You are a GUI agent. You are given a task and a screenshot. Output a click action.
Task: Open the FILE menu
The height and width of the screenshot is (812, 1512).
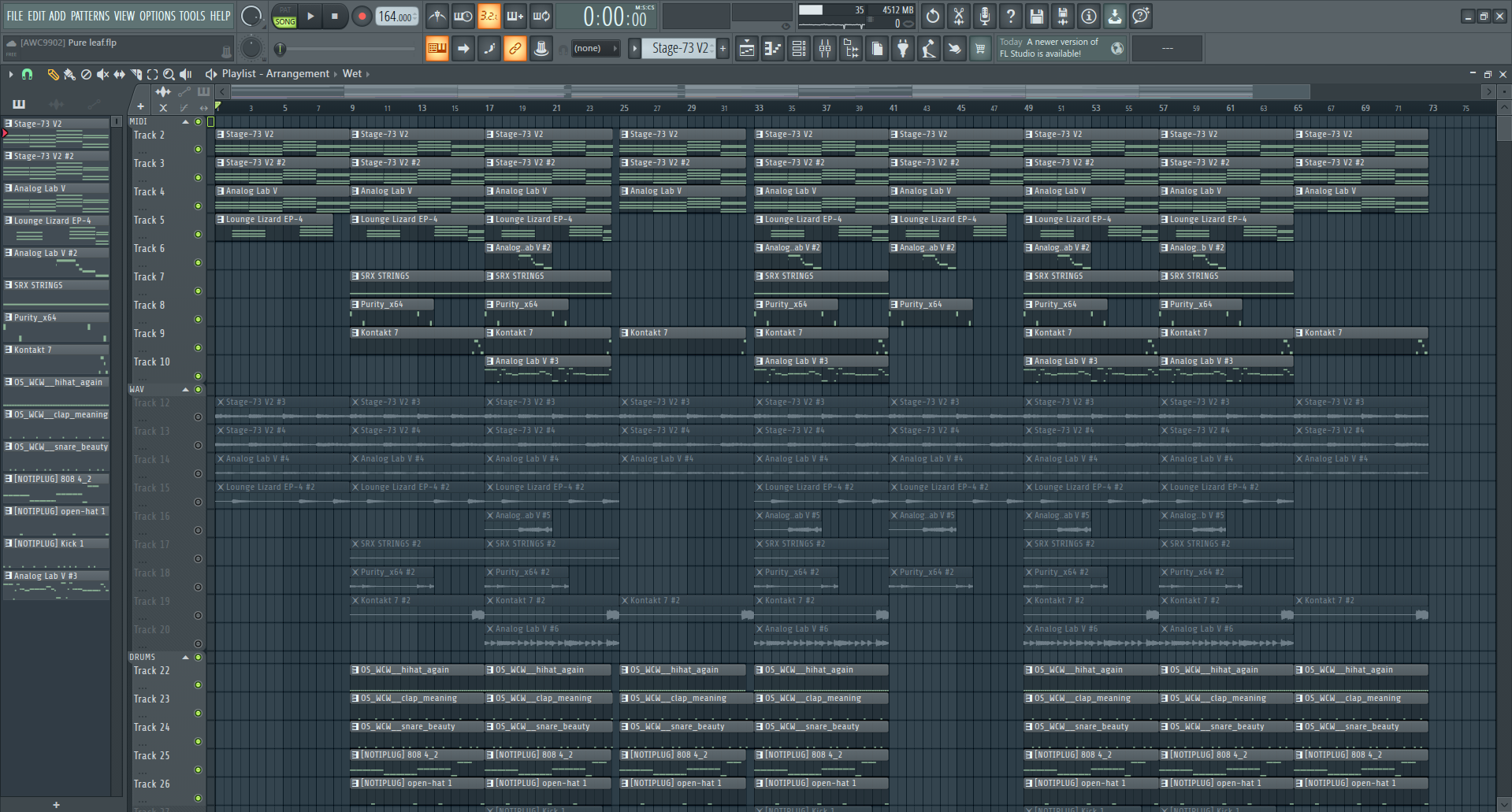coord(15,16)
